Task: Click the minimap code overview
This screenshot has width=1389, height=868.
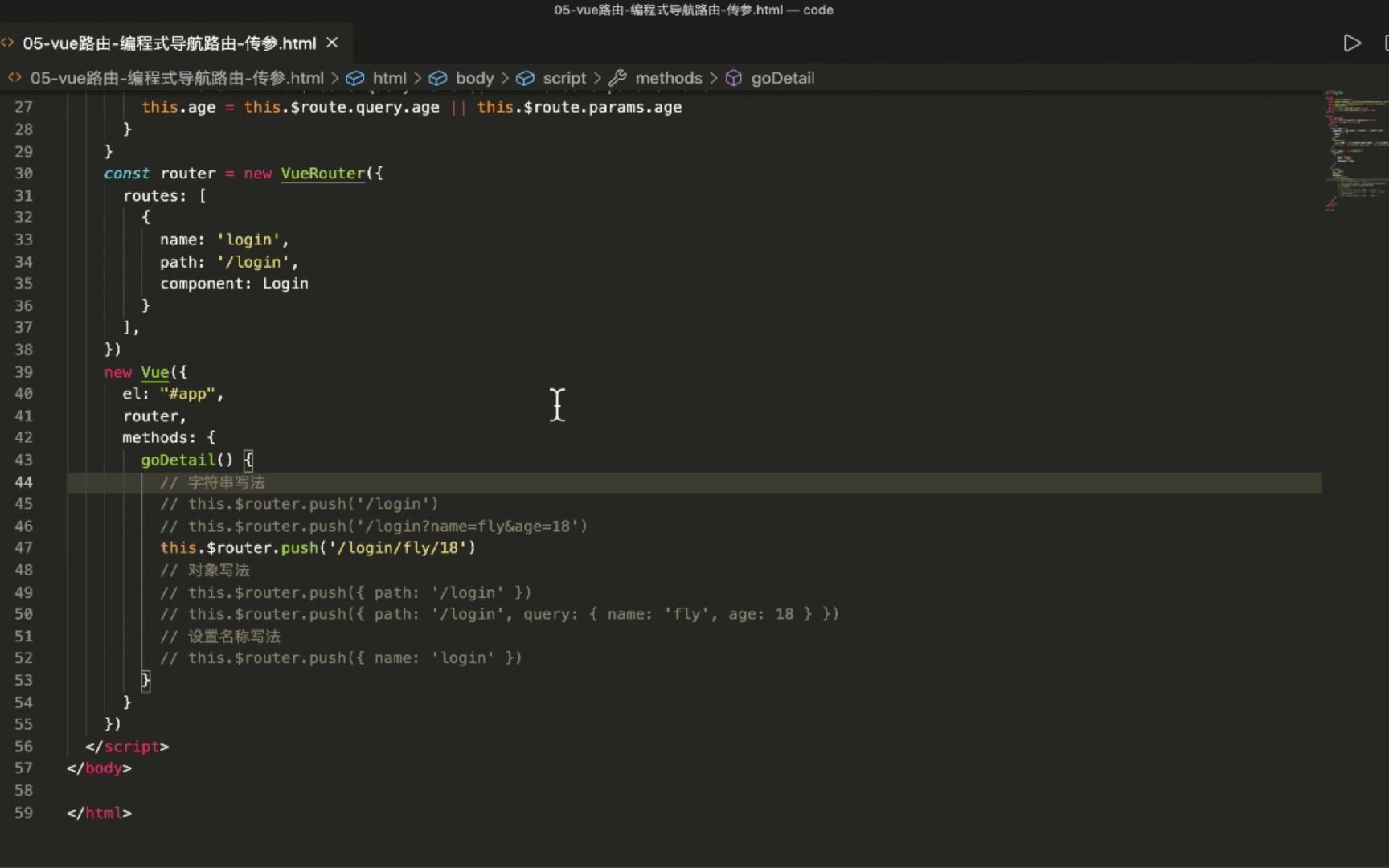Action: pos(1356,150)
